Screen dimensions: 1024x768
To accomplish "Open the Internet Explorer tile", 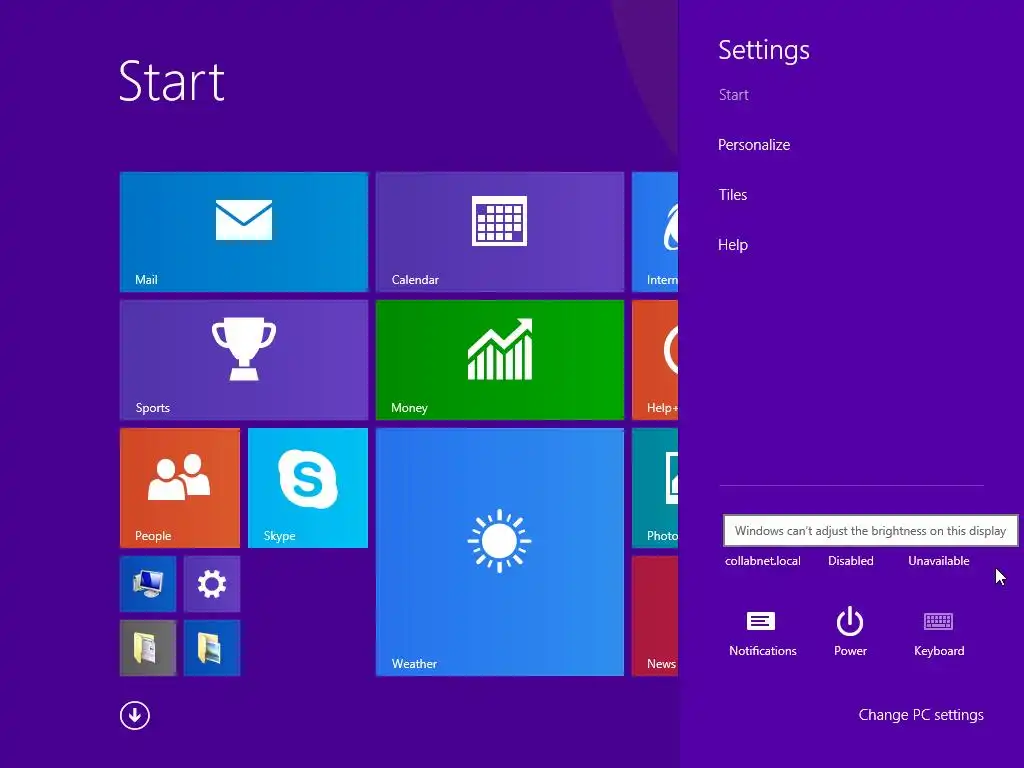I will point(655,232).
